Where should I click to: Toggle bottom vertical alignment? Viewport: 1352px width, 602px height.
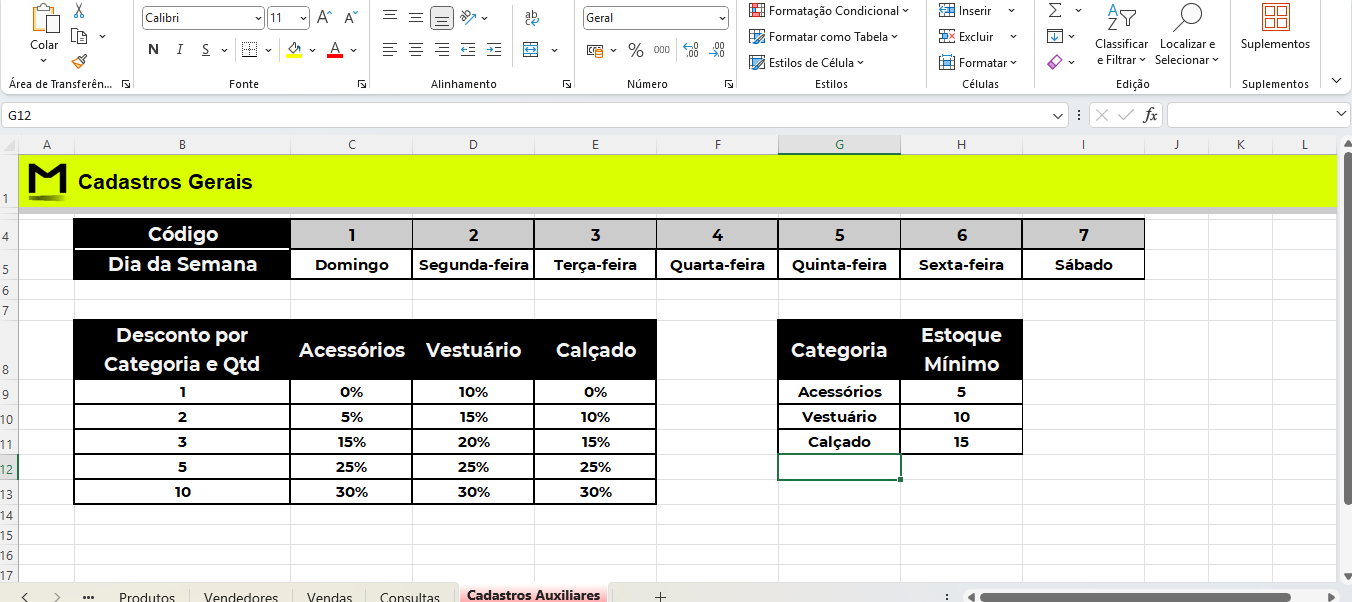442,17
